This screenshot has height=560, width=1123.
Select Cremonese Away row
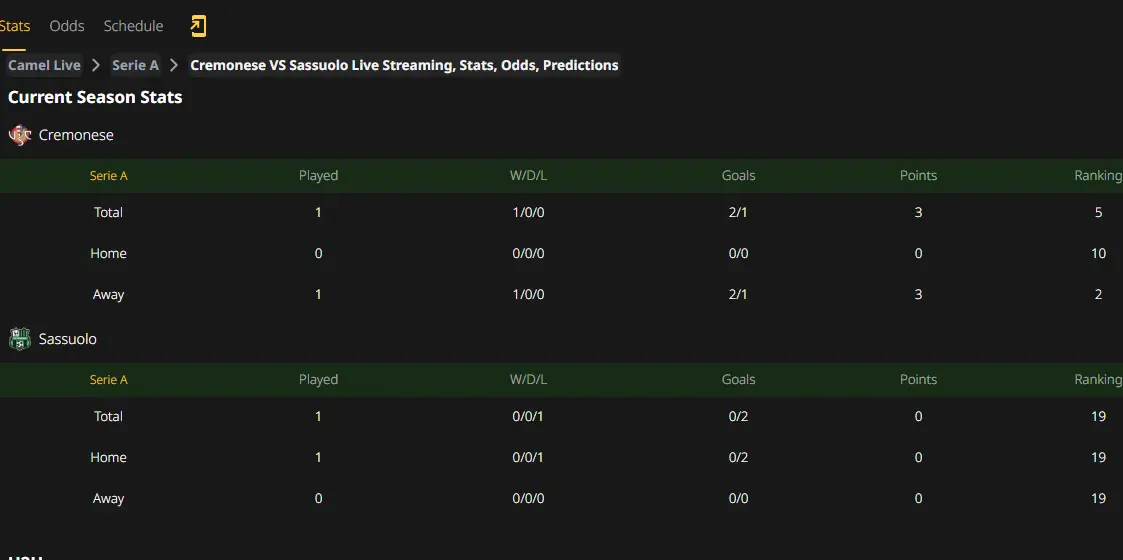562,294
